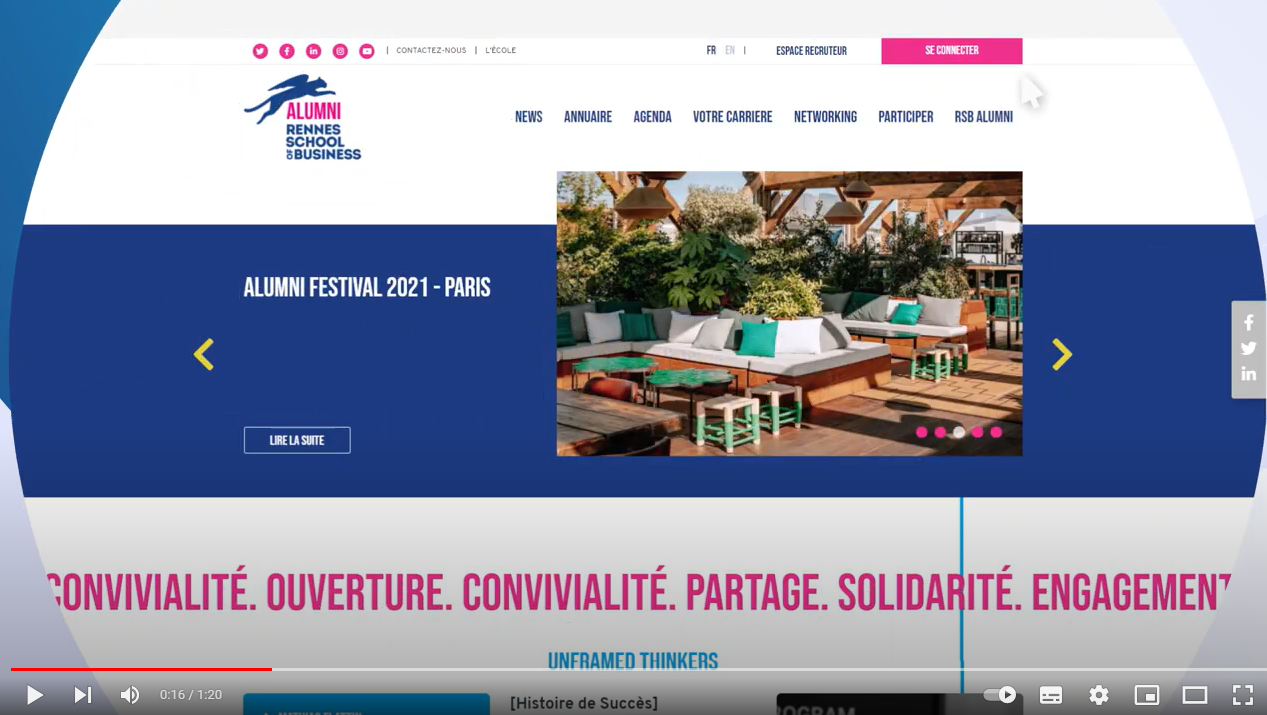Open the Facebook icon in top bar

pyautogui.click(x=287, y=51)
